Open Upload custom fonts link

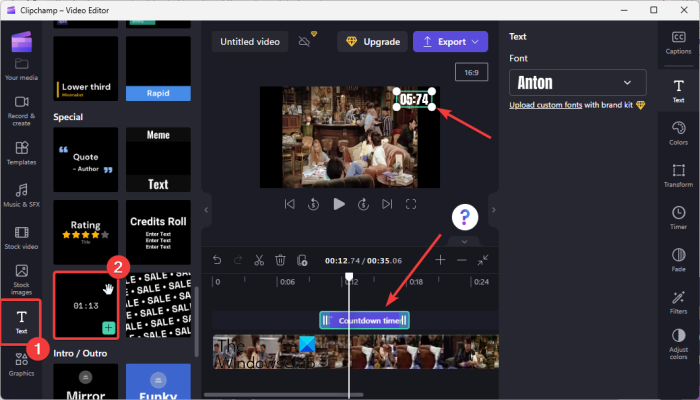pos(546,105)
